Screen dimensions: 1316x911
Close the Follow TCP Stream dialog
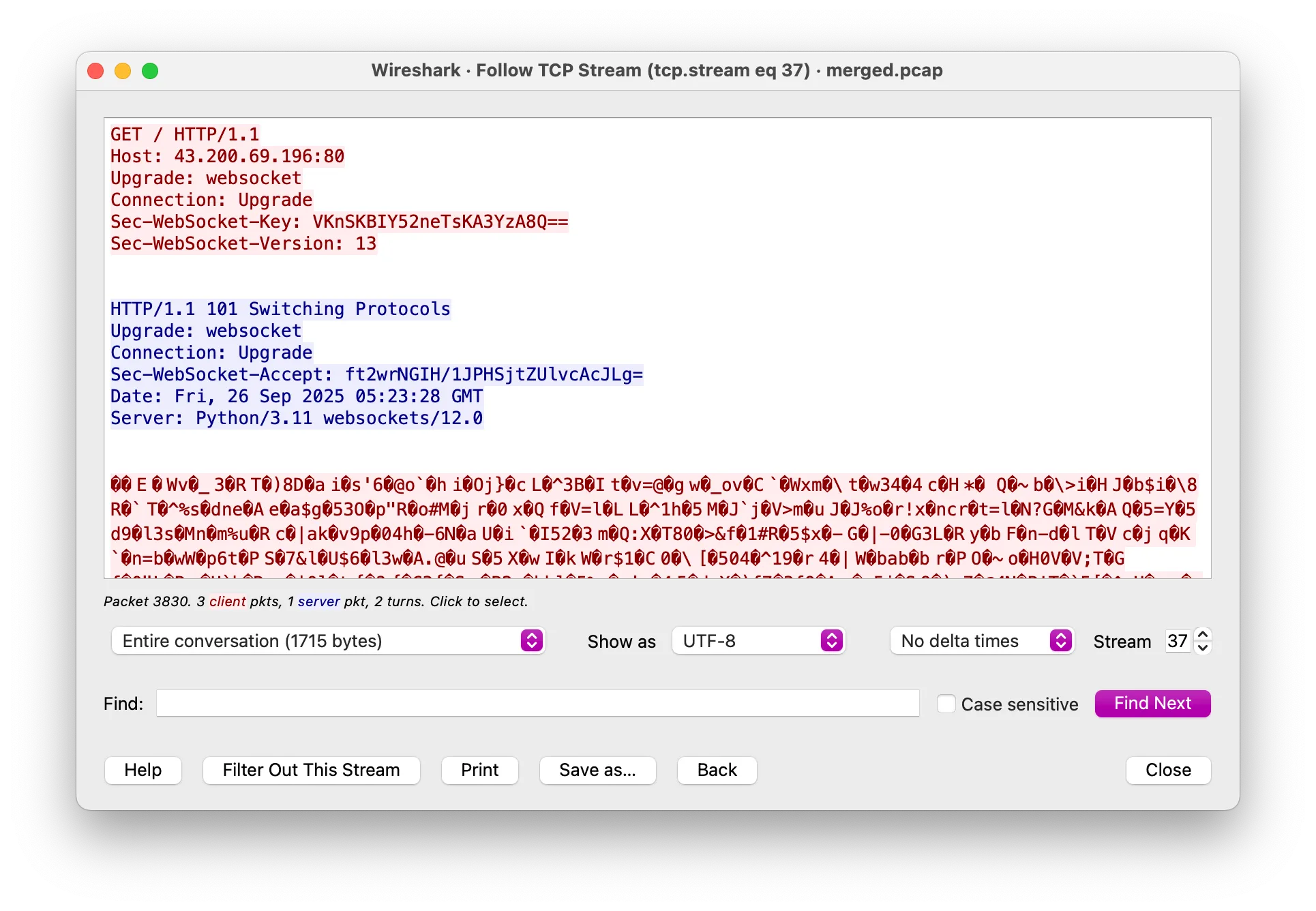[1167, 770]
